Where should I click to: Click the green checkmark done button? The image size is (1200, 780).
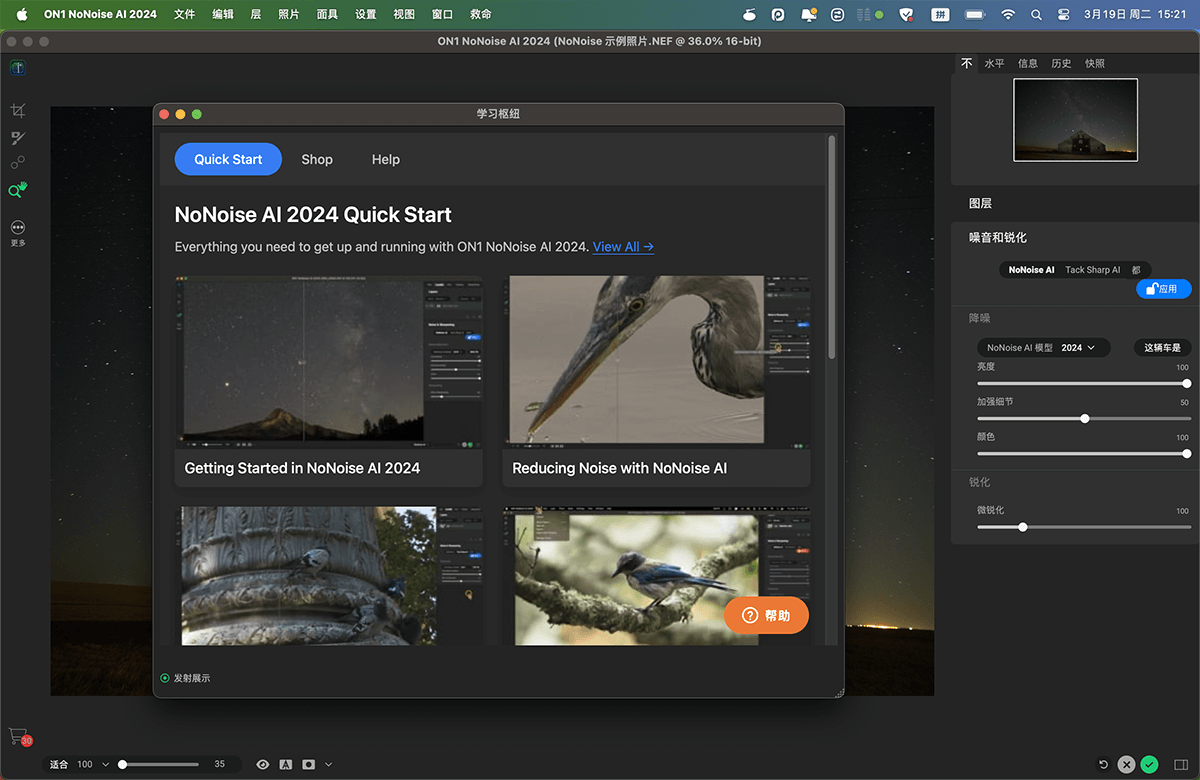pyautogui.click(x=1150, y=764)
